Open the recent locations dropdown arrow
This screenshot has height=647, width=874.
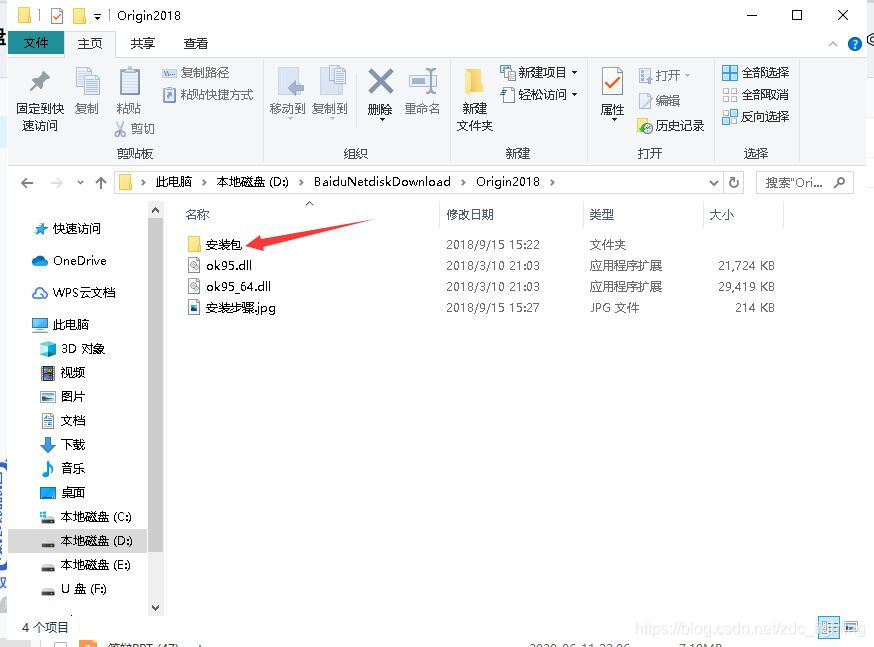(80, 183)
